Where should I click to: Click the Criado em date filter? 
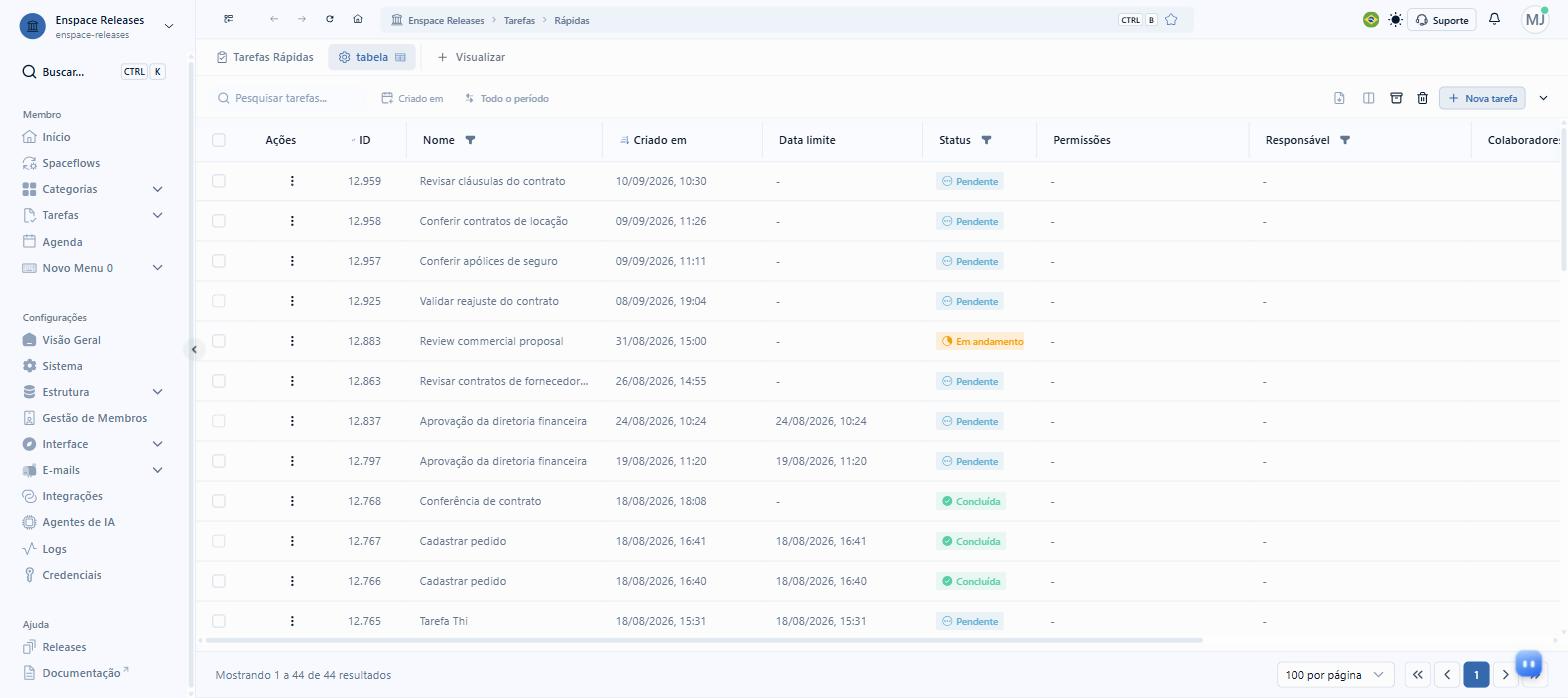[412, 98]
